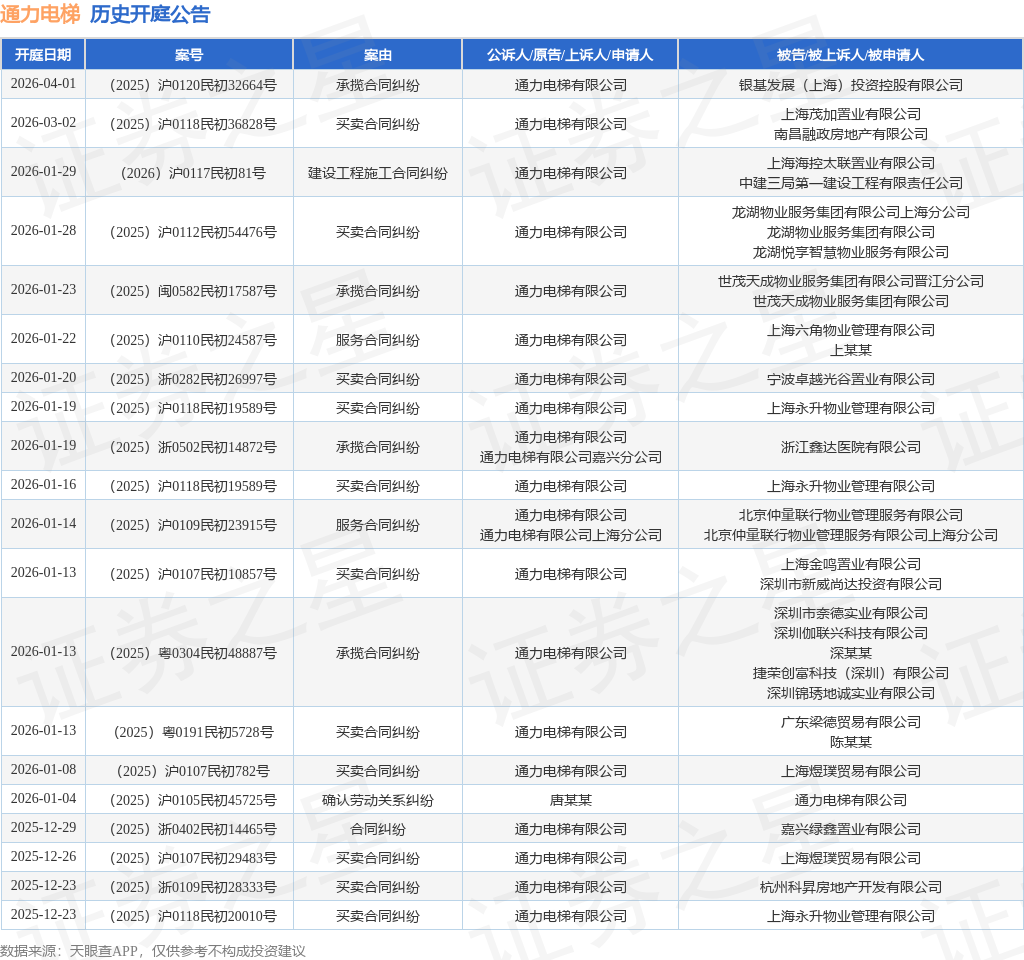Click the date 2025-12-29
Screen dimensions: 1024x960
click(43, 828)
